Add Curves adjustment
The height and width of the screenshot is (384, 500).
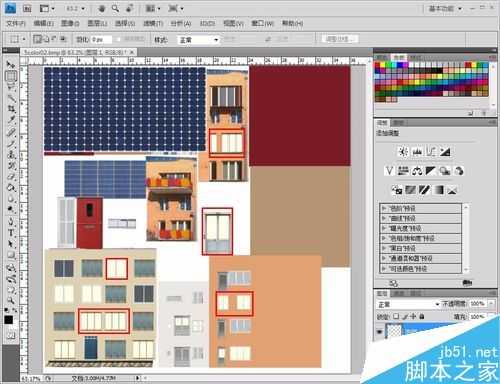pyautogui.click(x=431, y=152)
